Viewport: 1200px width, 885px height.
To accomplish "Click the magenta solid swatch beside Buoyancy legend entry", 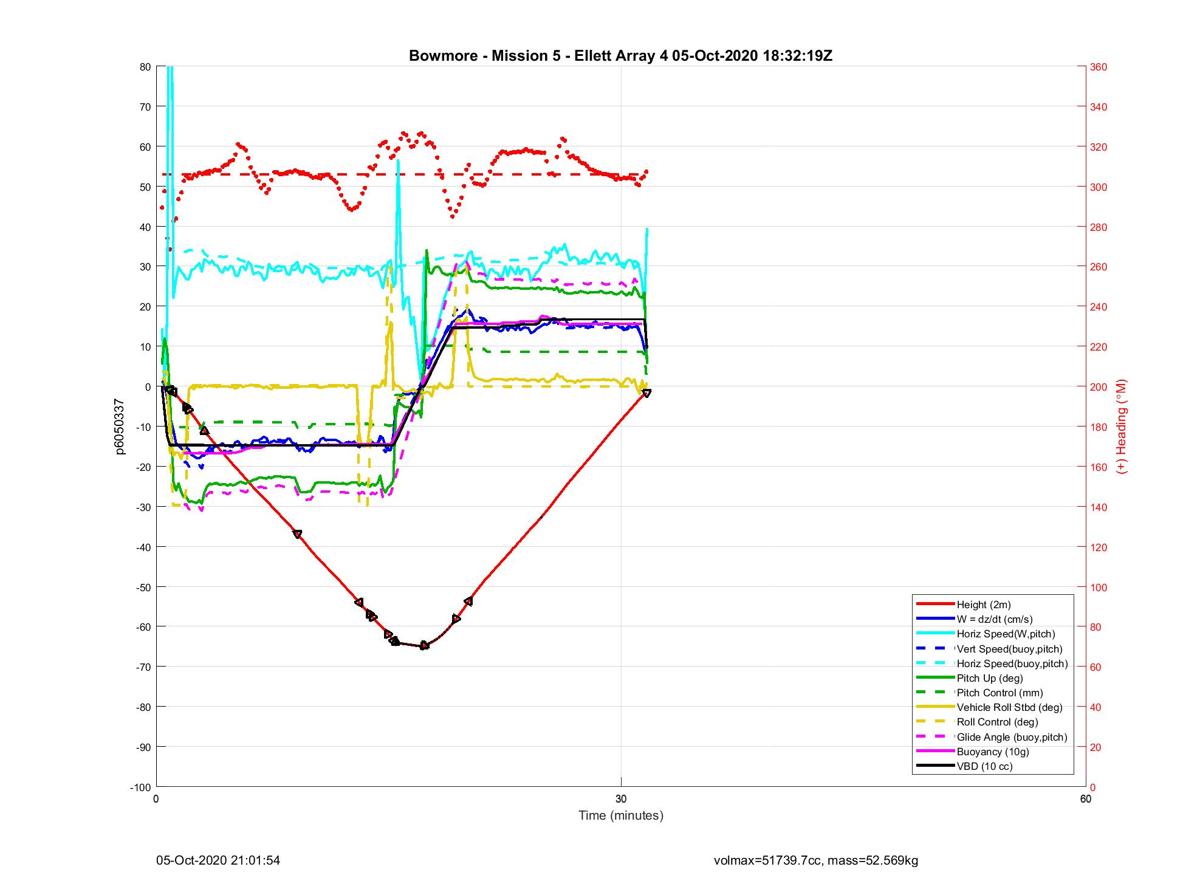I will [935, 751].
